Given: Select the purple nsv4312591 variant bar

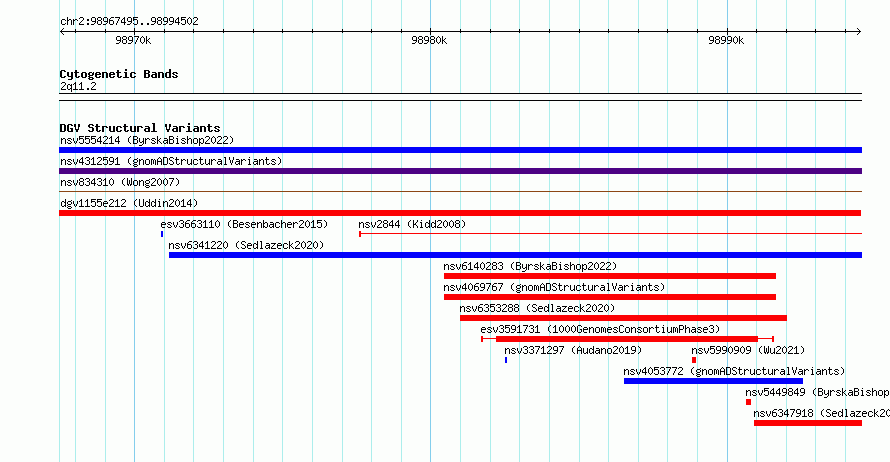Looking at the screenshot, I should point(460,171).
